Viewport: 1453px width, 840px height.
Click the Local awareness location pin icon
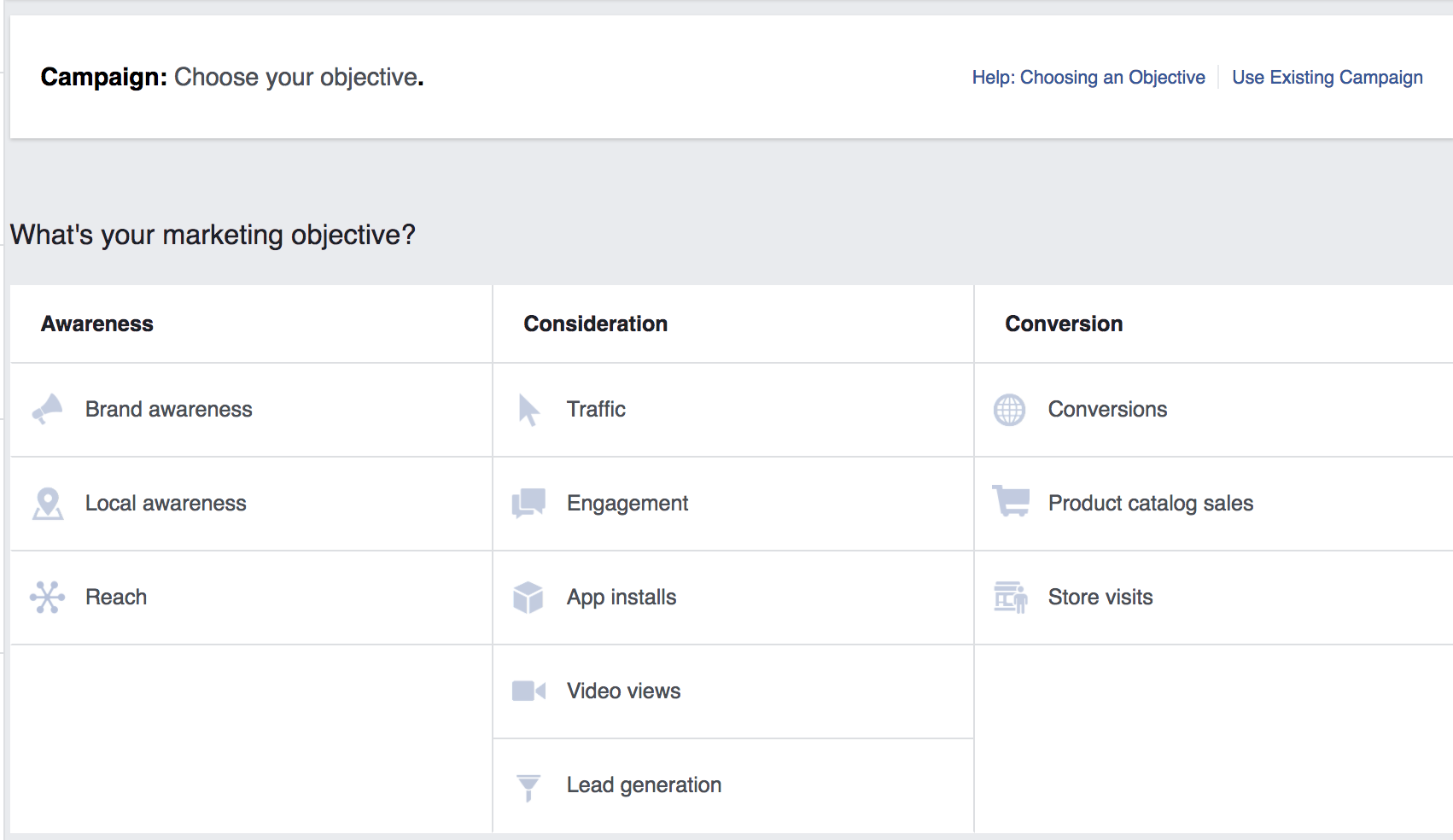tap(49, 503)
